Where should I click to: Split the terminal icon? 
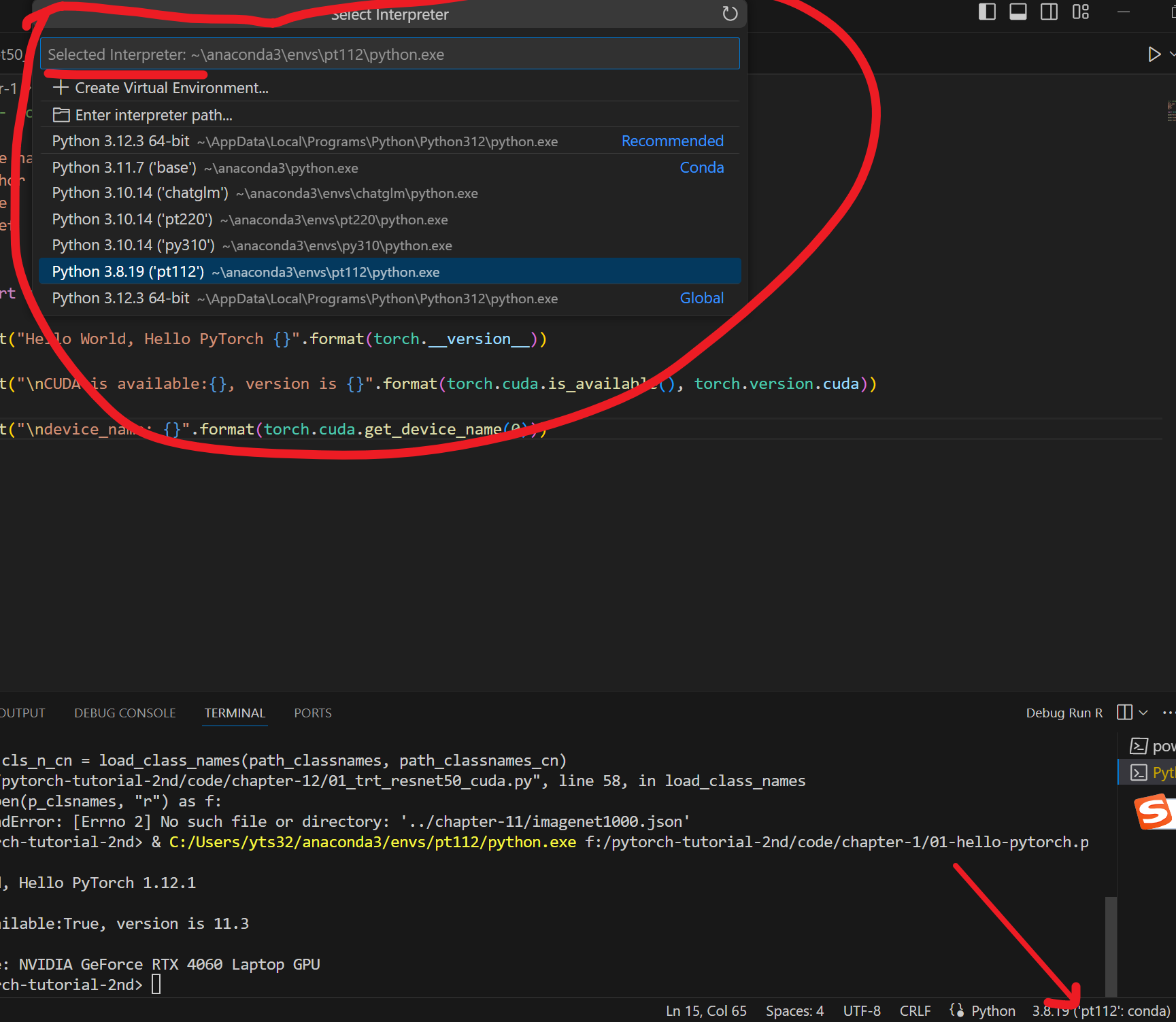(1124, 712)
